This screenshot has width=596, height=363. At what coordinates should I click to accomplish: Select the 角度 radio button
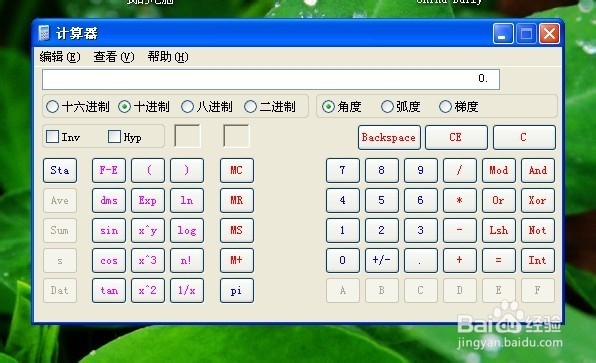tap(341, 106)
